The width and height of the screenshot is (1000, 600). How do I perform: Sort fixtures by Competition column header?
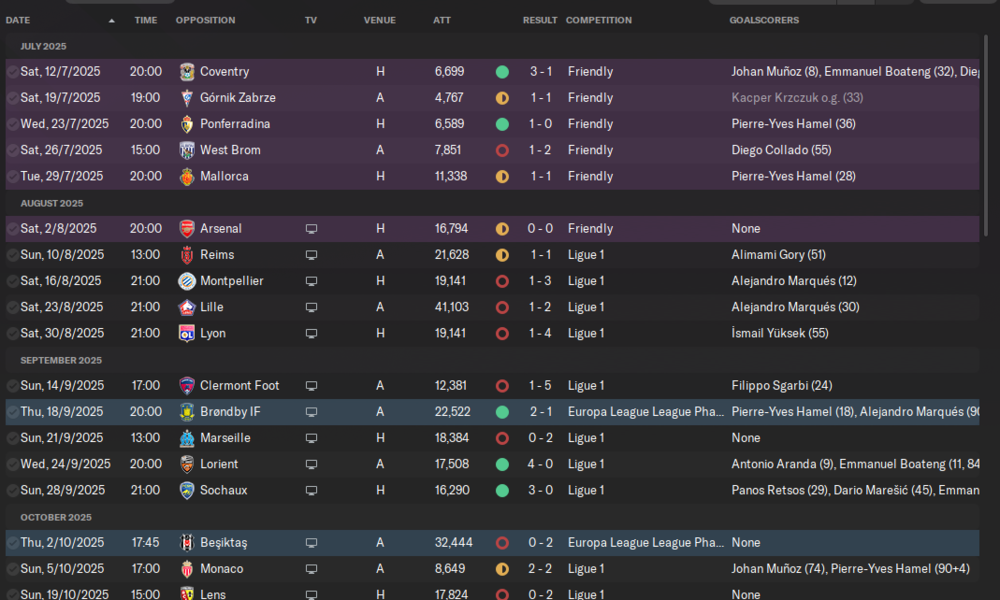pos(599,20)
